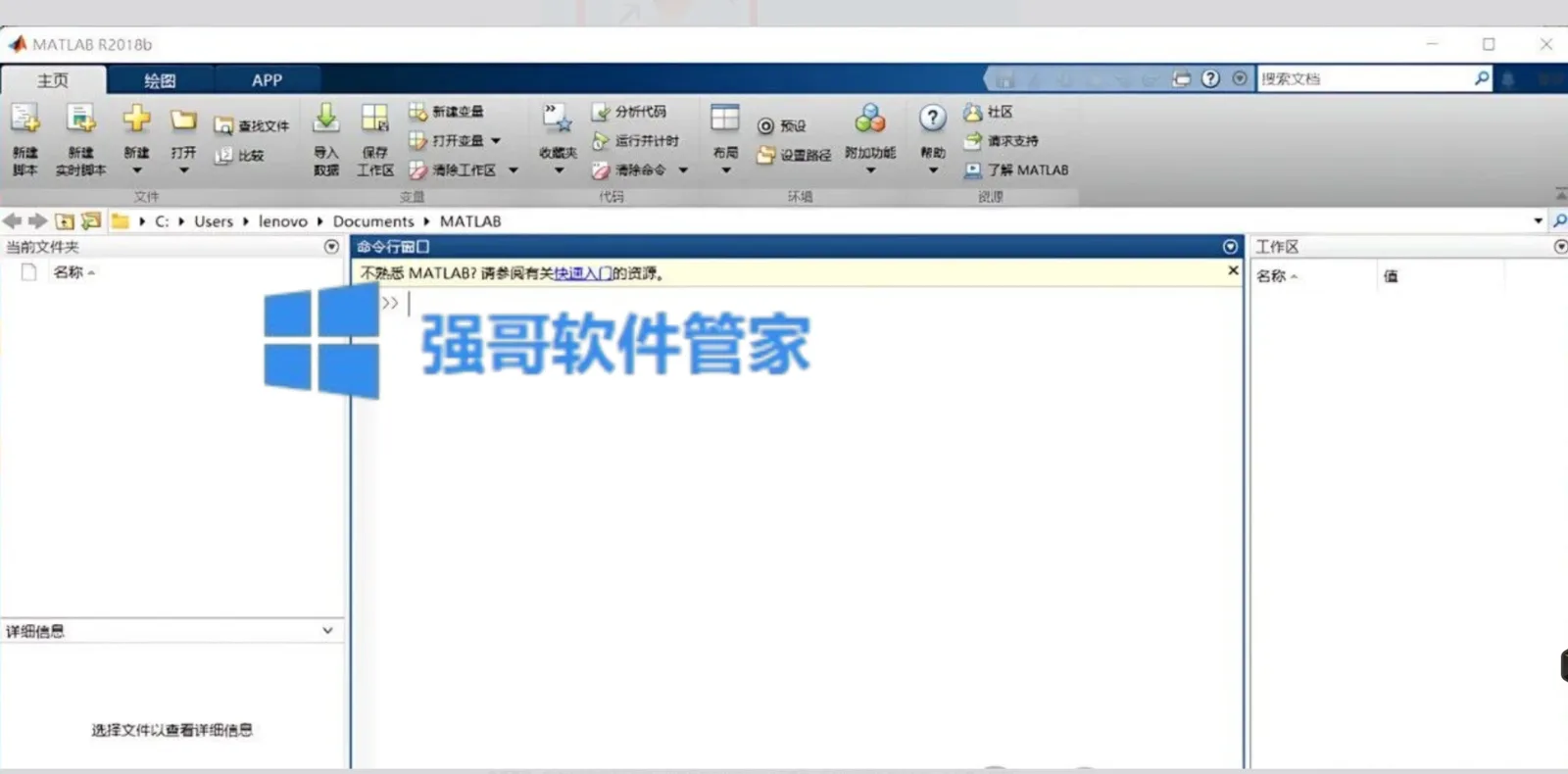This screenshot has width=1568, height=774.
Task: Expand the 打开 dropdown arrow
Action: point(183,170)
